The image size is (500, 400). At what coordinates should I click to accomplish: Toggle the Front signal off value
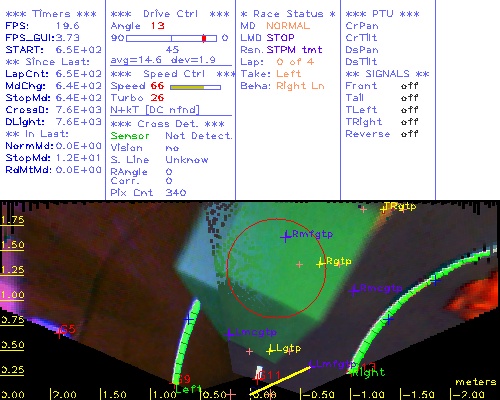[x=409, y=86]
